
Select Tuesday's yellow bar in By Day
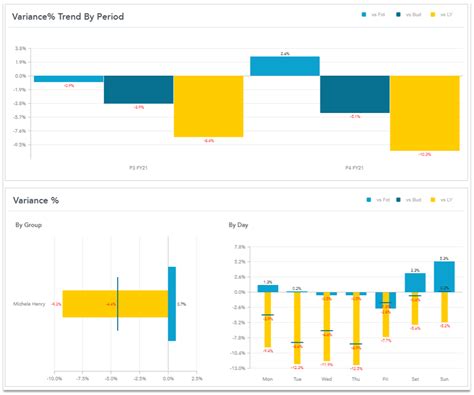pyautogui.click(x=297, y=328)
